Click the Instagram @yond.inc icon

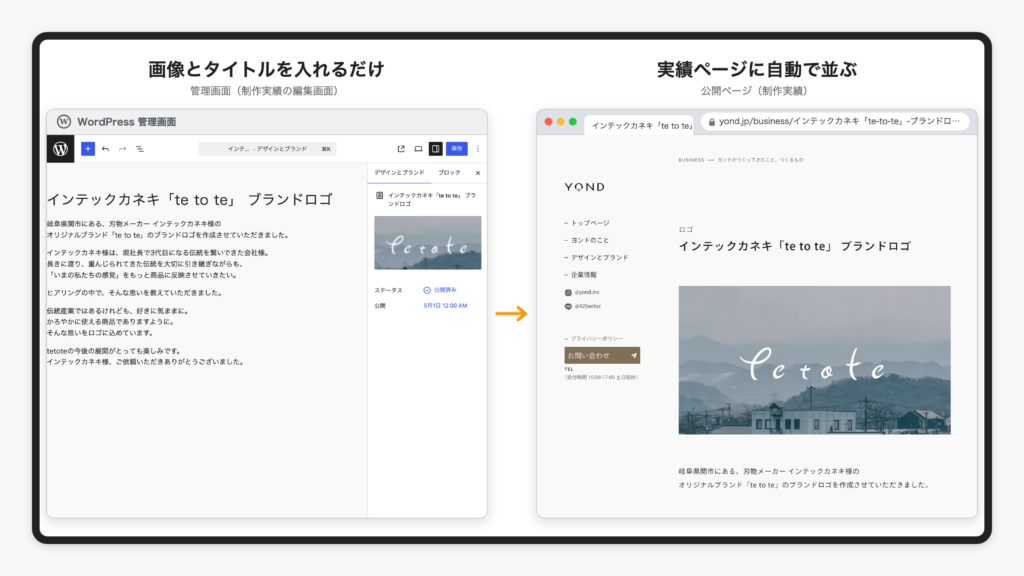tap(568, 293)
